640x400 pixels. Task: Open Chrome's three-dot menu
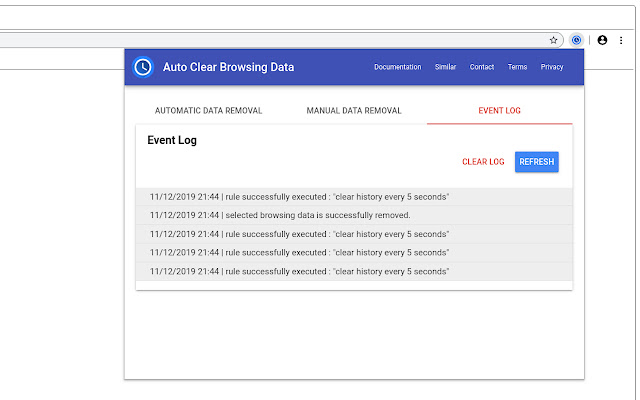(621, 40)
